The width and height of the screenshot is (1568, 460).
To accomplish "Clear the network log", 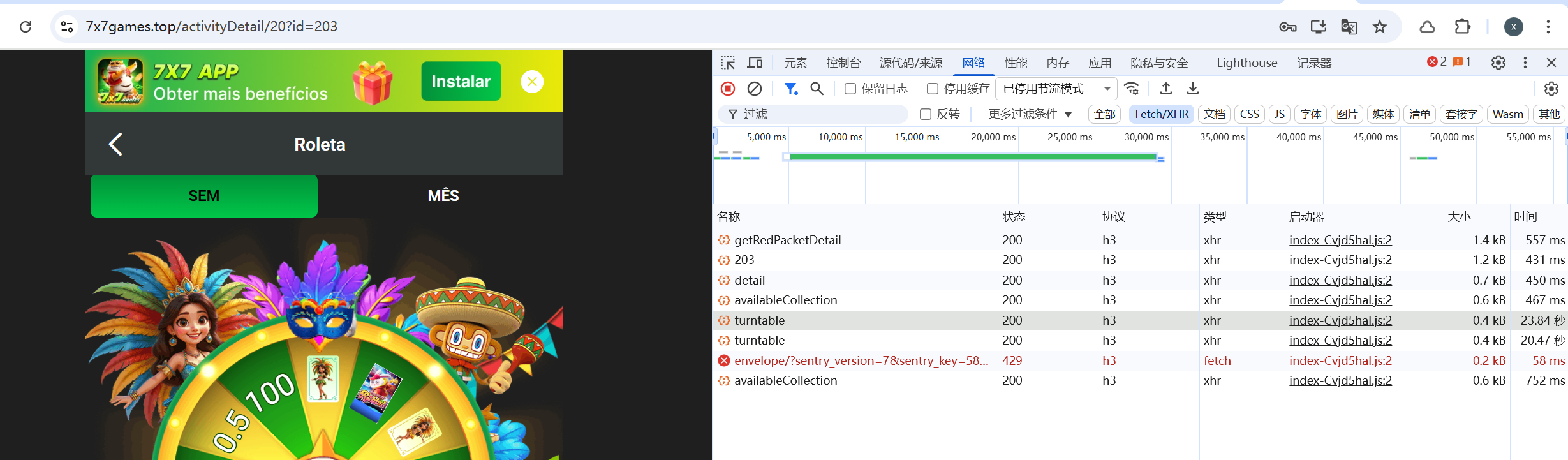I will pos(755,89).
